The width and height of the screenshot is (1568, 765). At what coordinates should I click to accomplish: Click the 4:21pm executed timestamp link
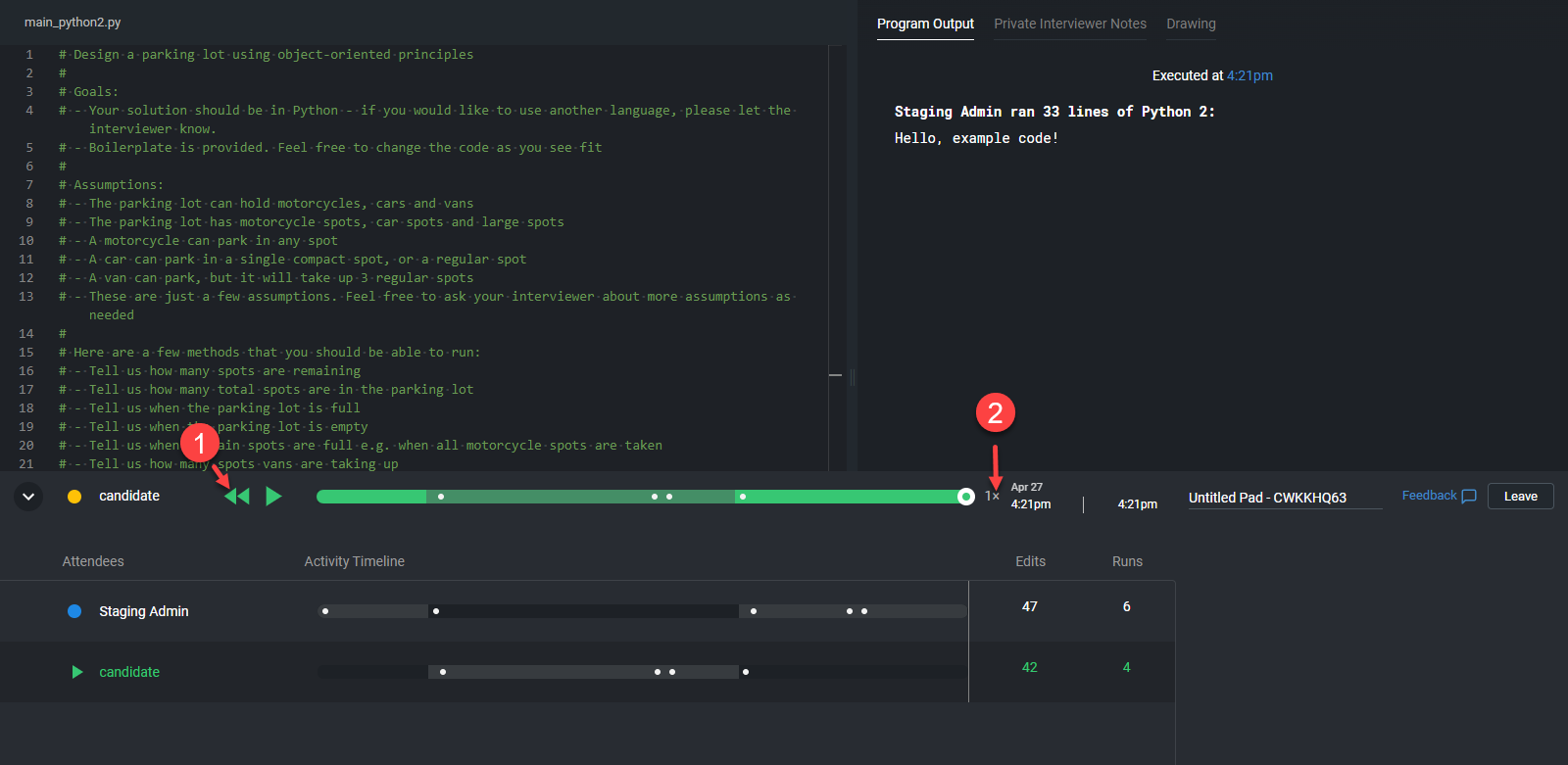[1249, 75]
